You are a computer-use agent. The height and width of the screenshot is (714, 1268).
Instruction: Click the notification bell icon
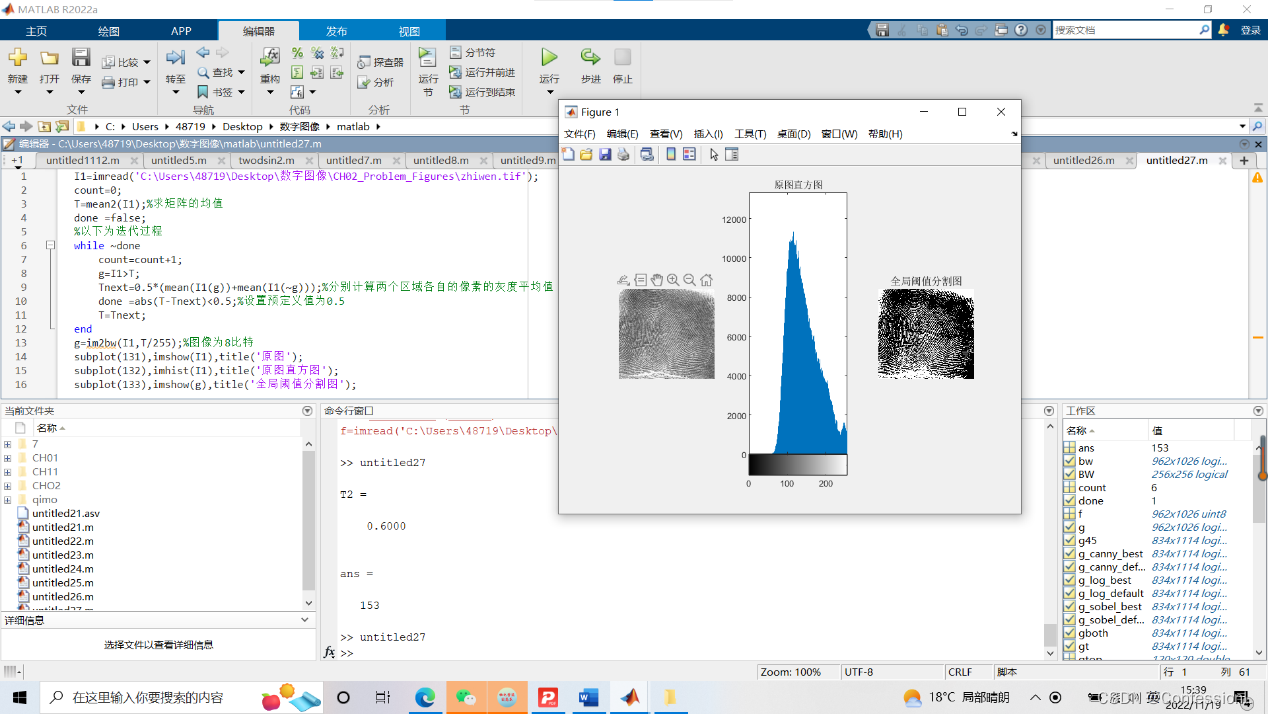[x=1224, y=30]
